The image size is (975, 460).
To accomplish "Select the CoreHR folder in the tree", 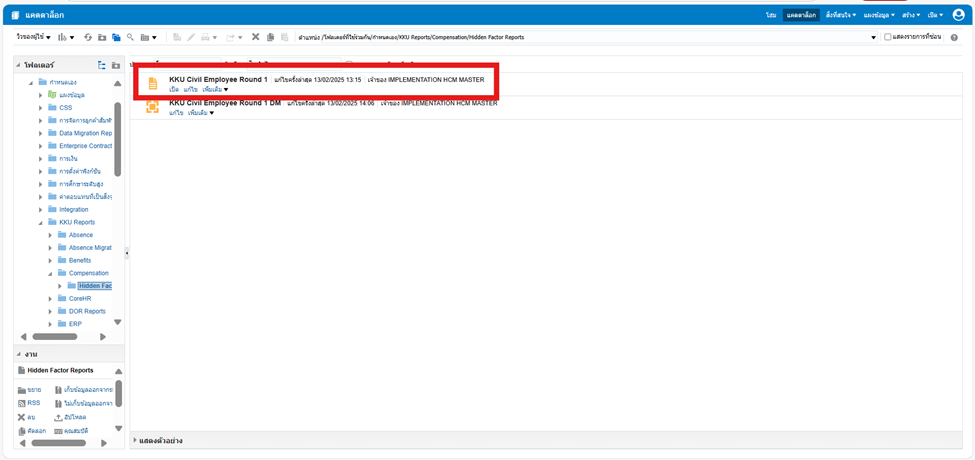I will (x=81, y=298).
